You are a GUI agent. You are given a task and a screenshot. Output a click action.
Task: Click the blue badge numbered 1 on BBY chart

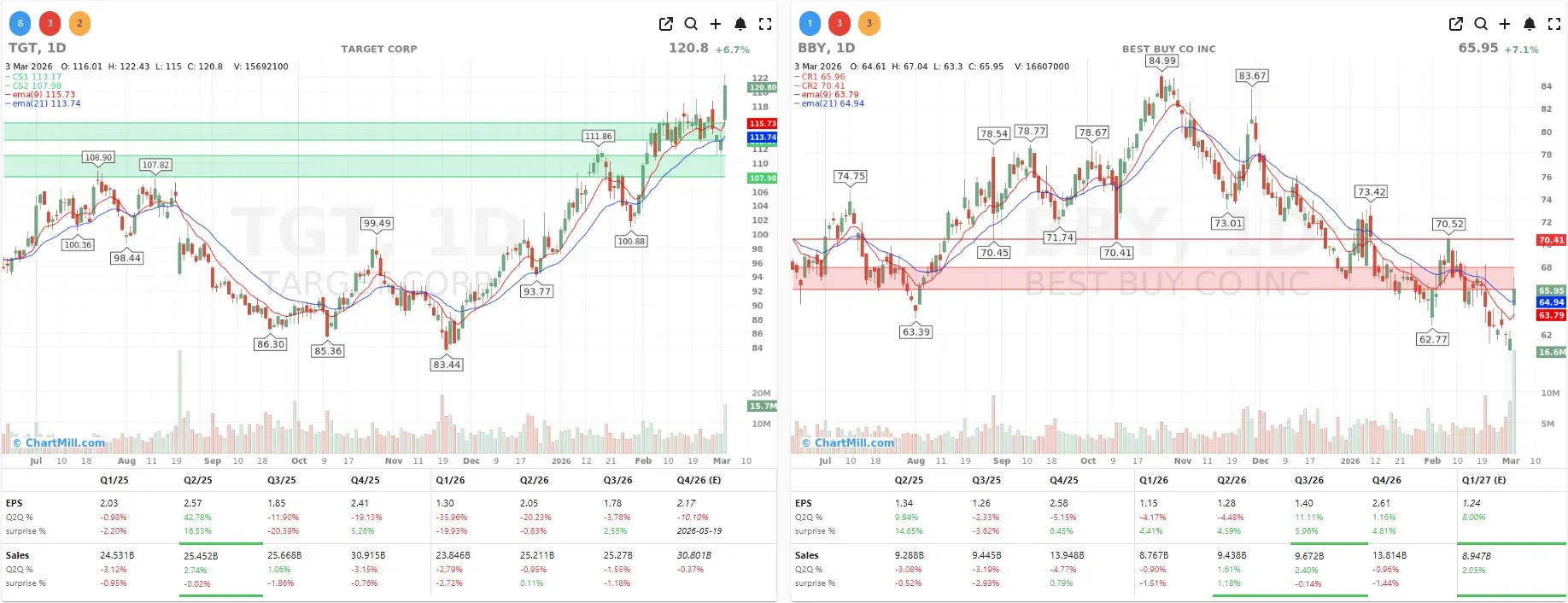(x=810, y=24)
